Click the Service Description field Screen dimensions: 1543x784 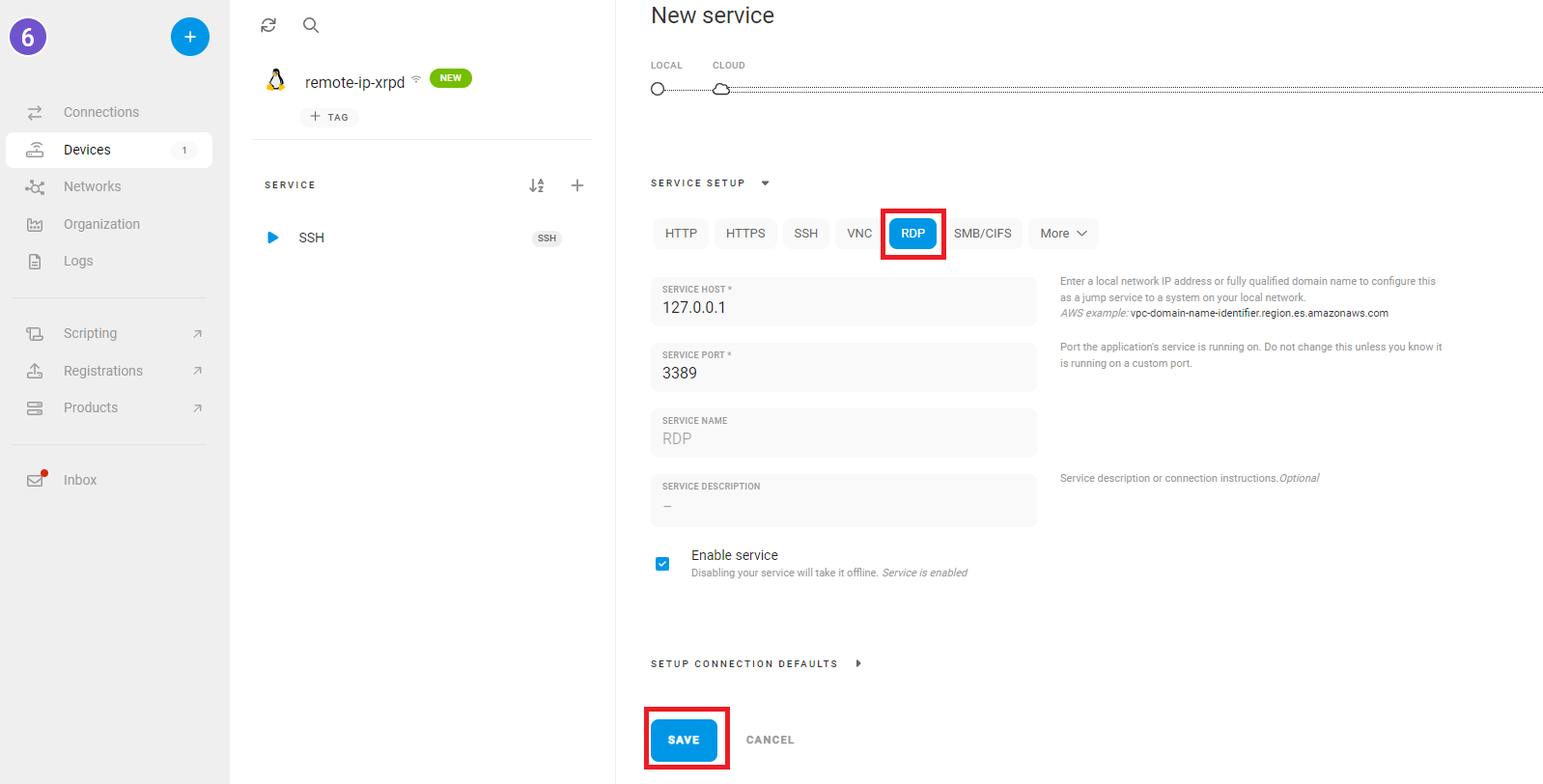click(x=844, y=500)
